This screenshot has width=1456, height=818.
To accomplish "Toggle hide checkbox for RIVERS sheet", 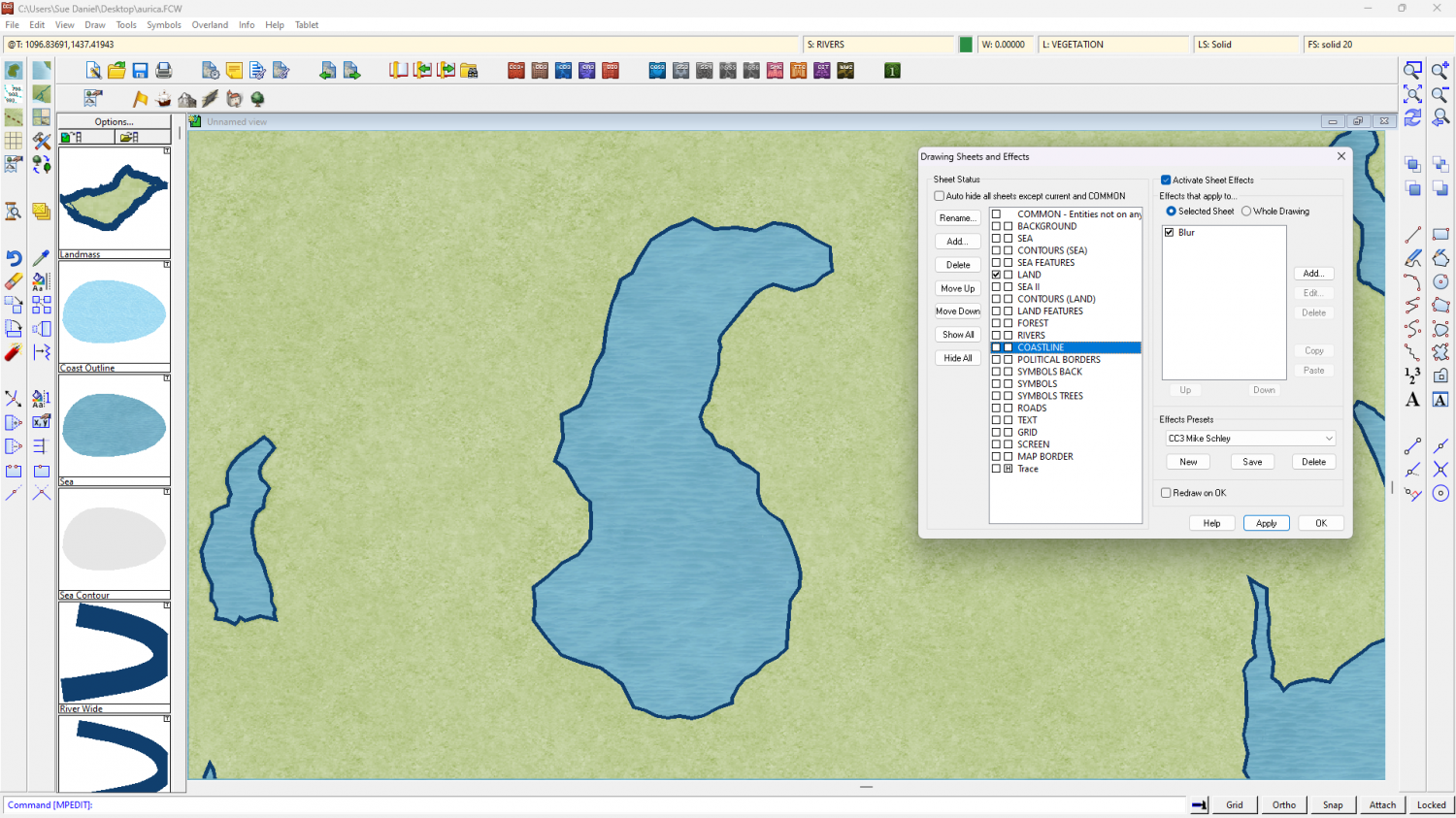I will (x=1009, y=336).
